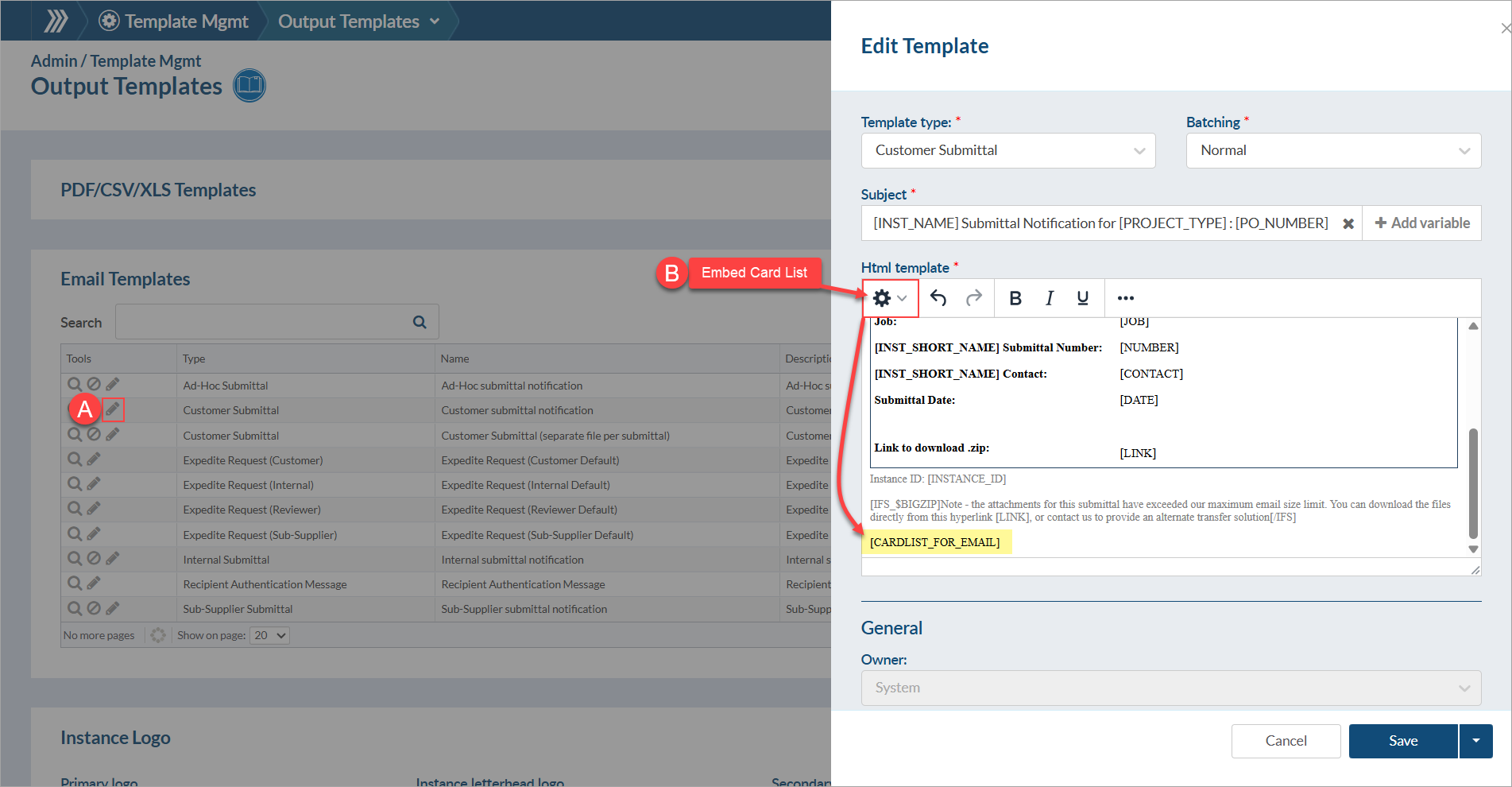Click into the Email Templates Search field
Image resolution: width=1512 pixels, height=787 pixels.
pyautogui.click(x=276, y=322)
